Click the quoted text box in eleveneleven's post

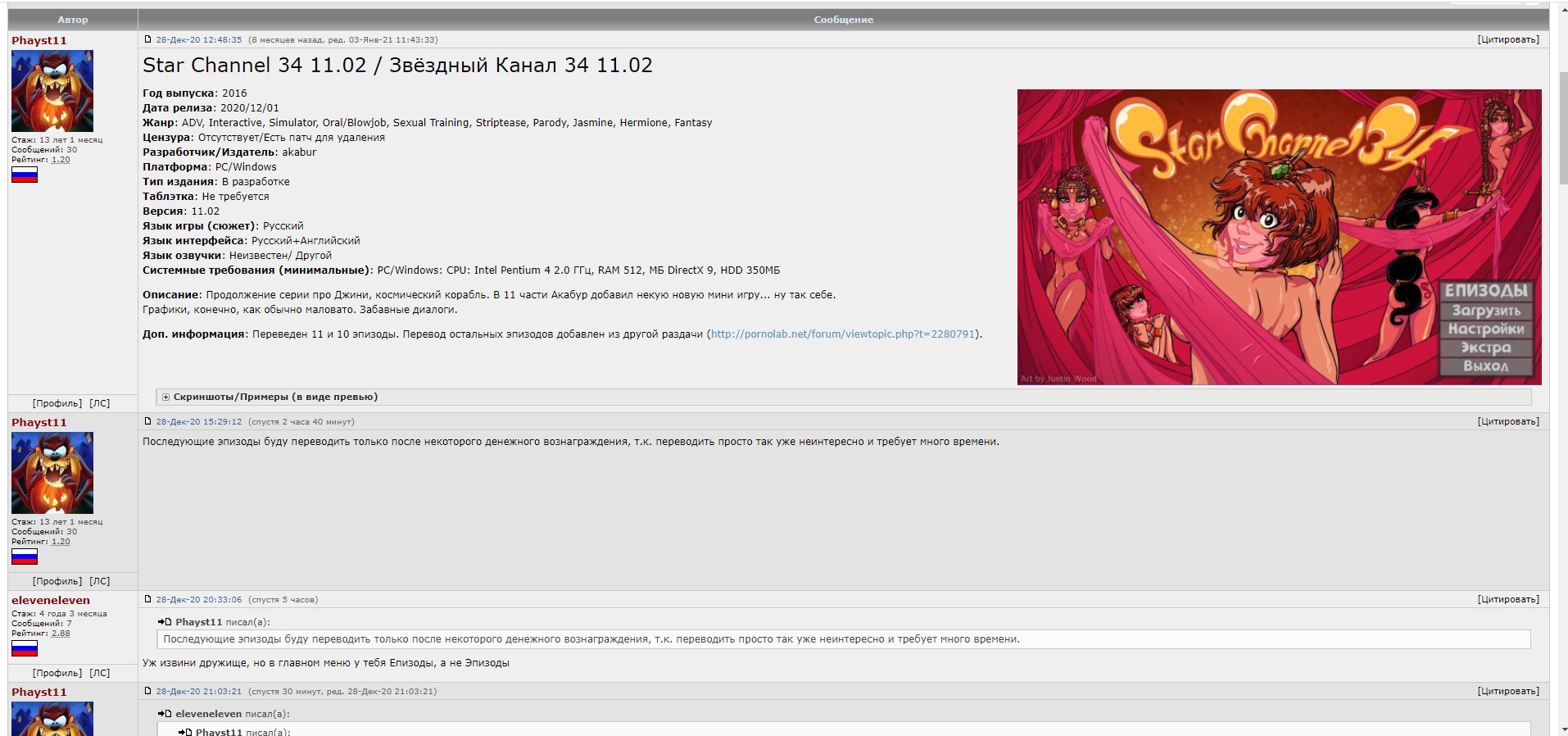pyautogui.click(x=843, y=639)
